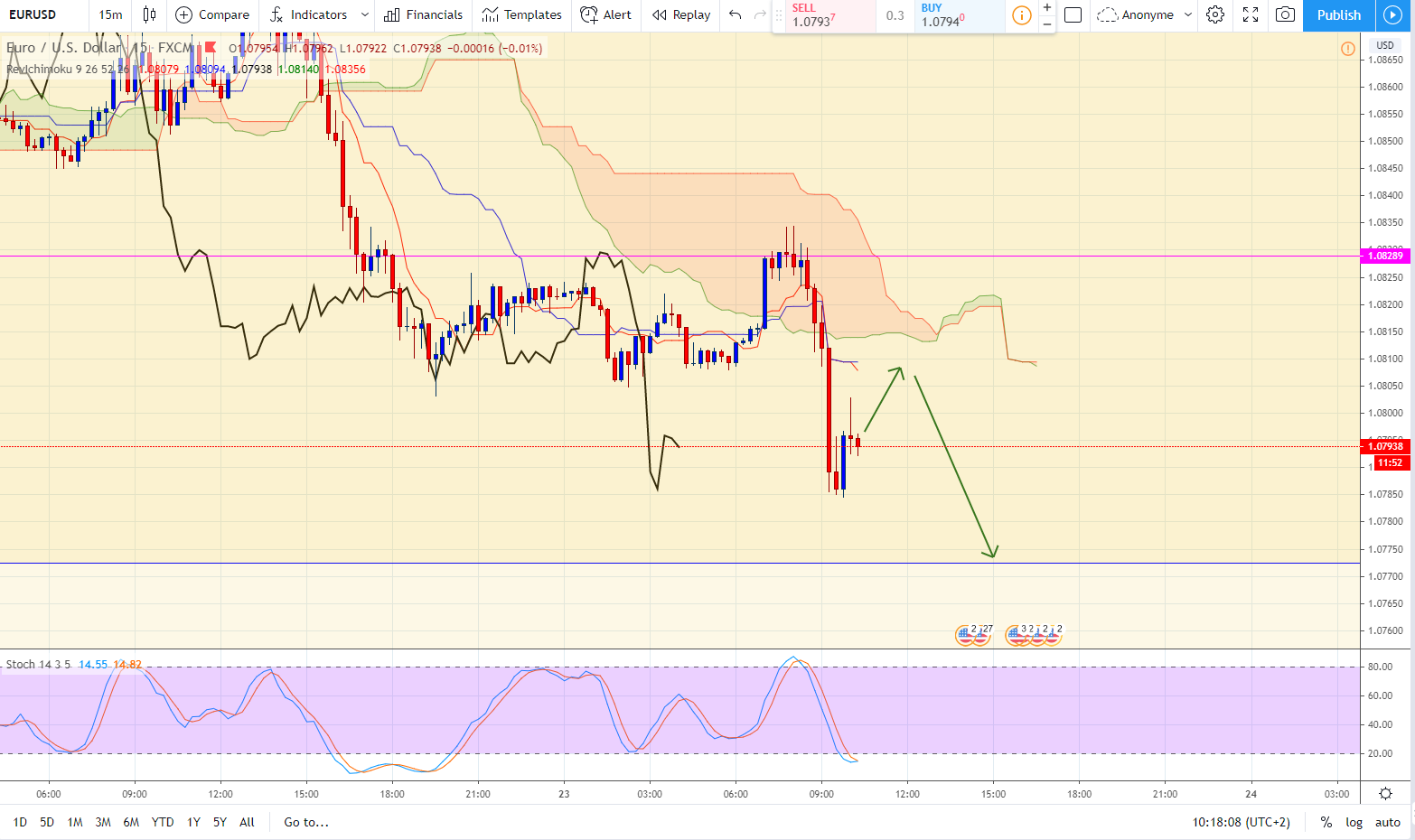Viewport: 1415px width, 840px height.
Task: Toggle log scale on the price axis
Action: pos(1354,822)
